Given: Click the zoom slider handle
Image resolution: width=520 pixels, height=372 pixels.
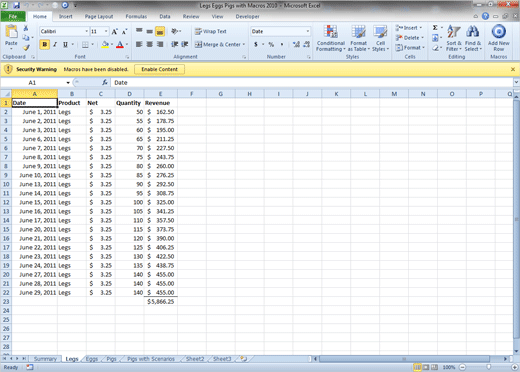Looking at the screenshot, I should pos(488,367).
